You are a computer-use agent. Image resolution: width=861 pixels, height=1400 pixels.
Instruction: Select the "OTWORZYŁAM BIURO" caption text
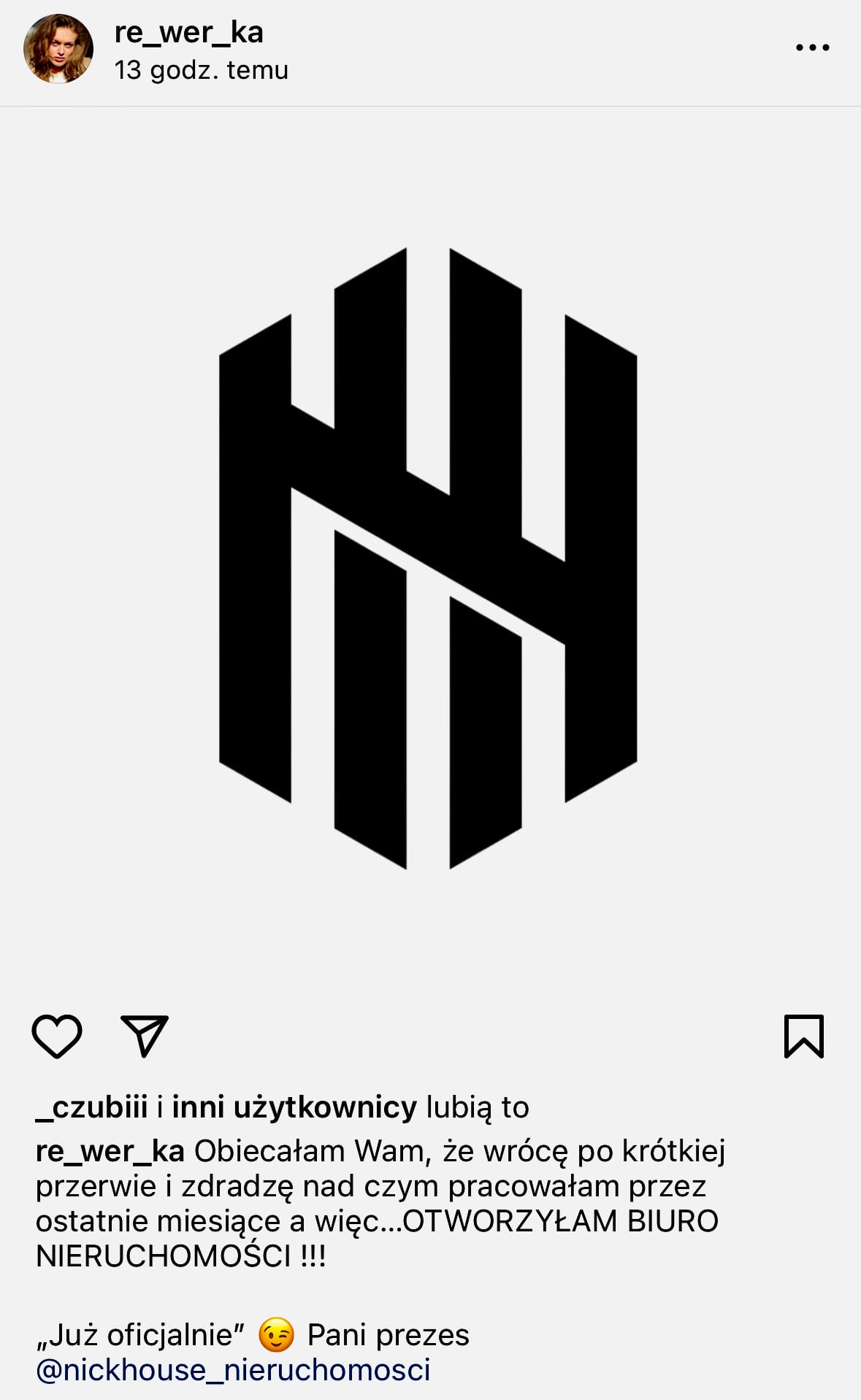click(x=561, y=1221)
